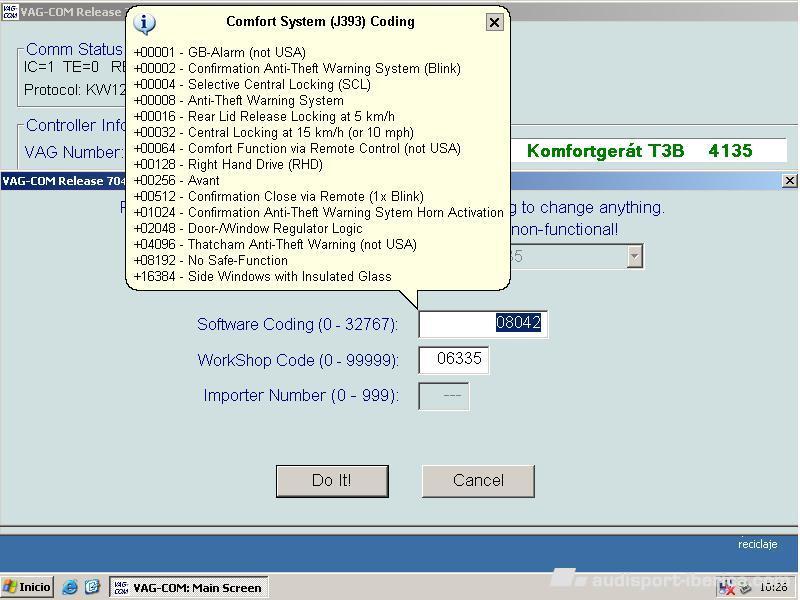Click the VAG-COM icon in the title bar
The width and height of the screenshot is (800, 600).
click(x=10, y=12)
